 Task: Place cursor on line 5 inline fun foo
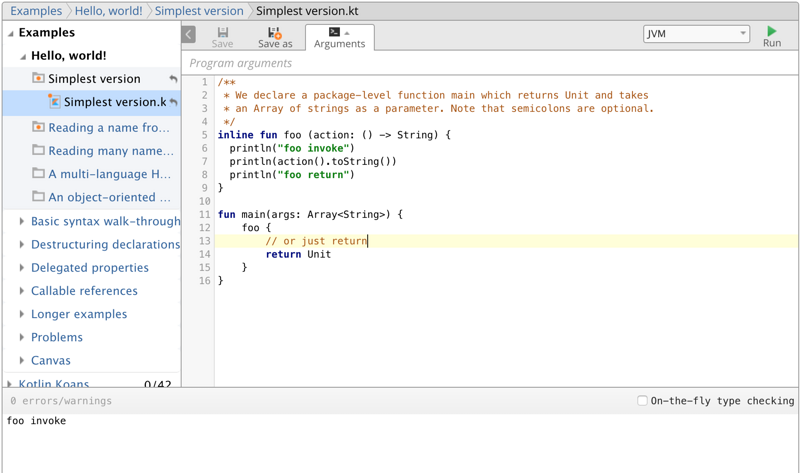coord(334,135)
